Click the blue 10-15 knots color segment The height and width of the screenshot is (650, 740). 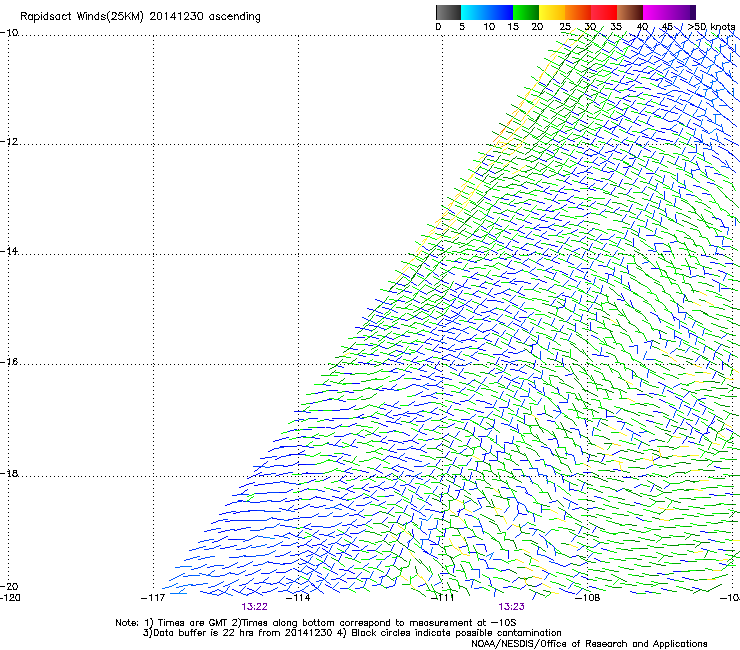point(500,12)
